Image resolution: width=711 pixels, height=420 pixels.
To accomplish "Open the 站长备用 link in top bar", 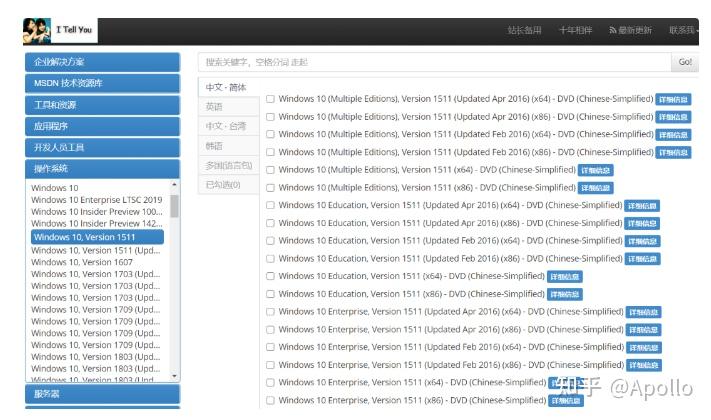I will coord(524,31).
